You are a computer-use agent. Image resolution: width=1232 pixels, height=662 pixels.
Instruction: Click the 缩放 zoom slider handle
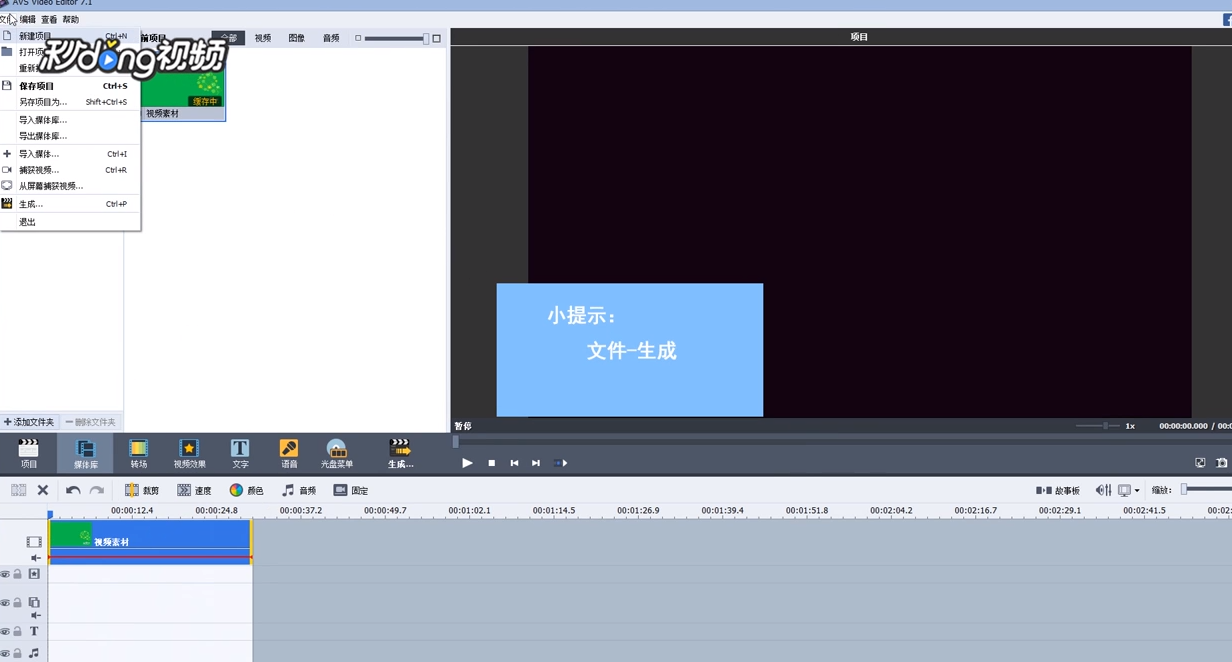pos(1184,490)
